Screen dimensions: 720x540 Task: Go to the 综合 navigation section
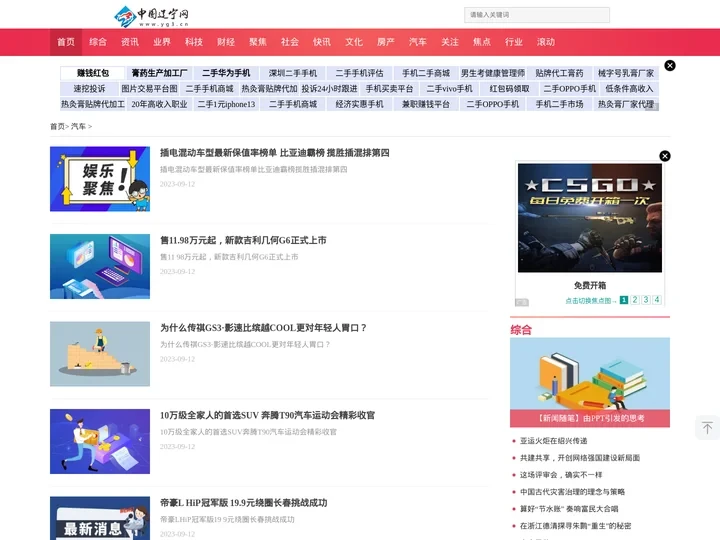[98, 42]
